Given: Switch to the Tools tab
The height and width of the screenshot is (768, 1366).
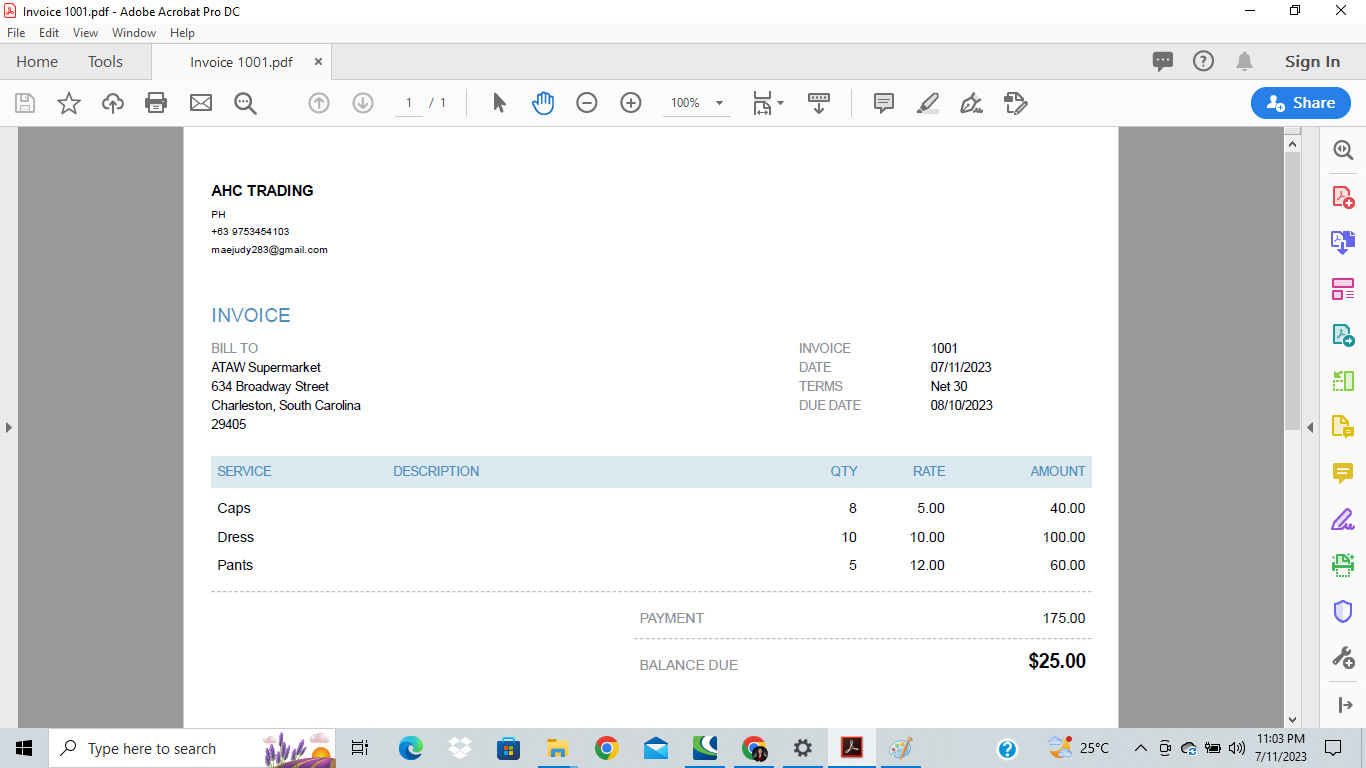Looking at the screenshot, I should 105,62.
